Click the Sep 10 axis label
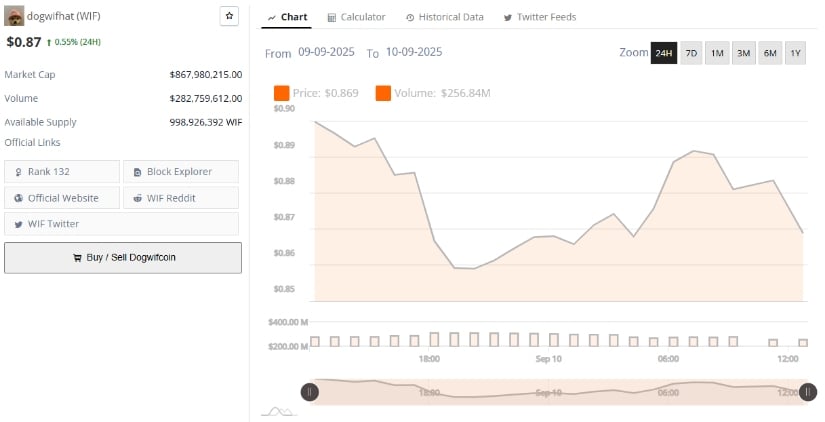 coord(549,359)
